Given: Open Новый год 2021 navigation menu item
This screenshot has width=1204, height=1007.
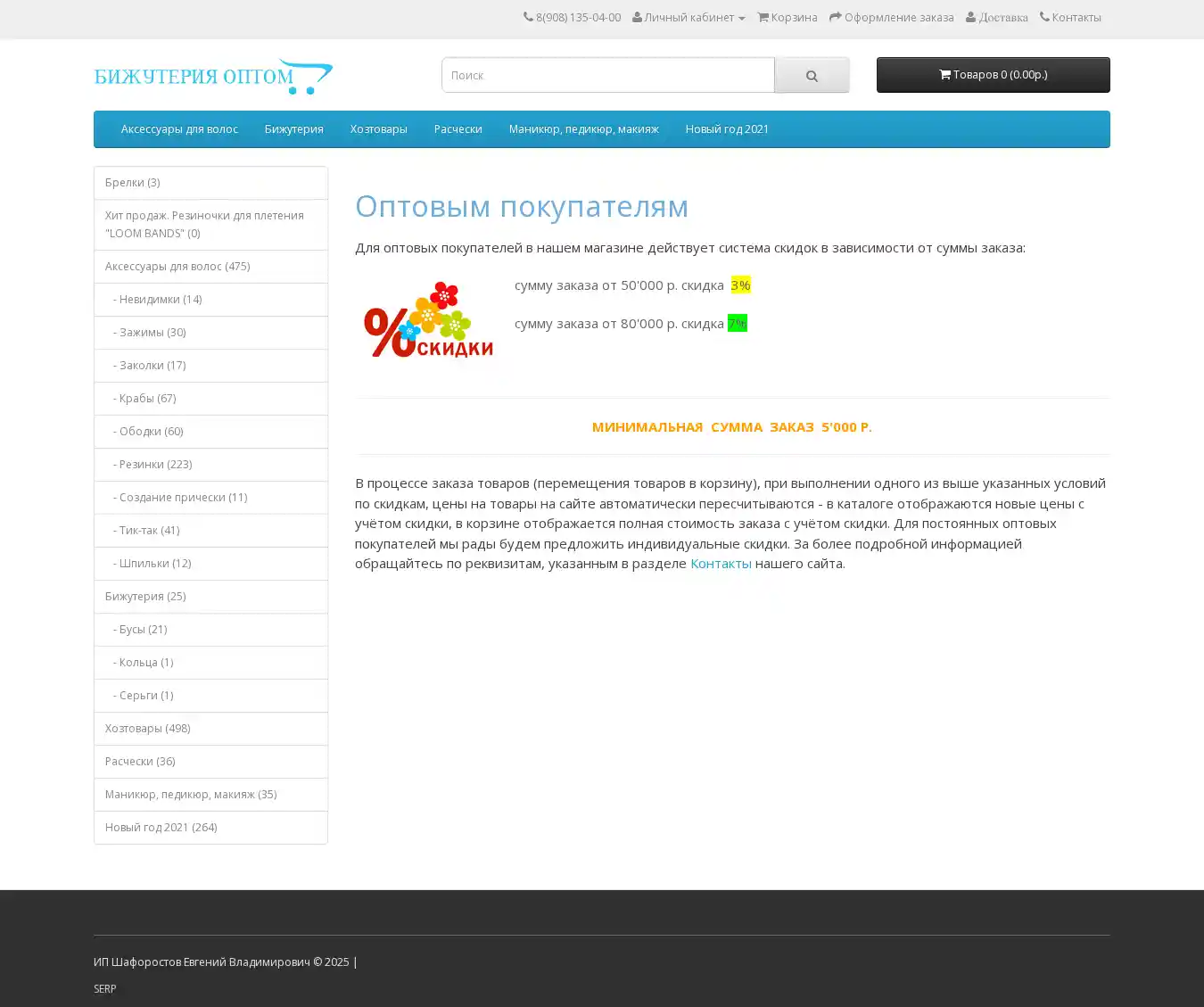Looking at the screenshot, I should click(726, 129).
